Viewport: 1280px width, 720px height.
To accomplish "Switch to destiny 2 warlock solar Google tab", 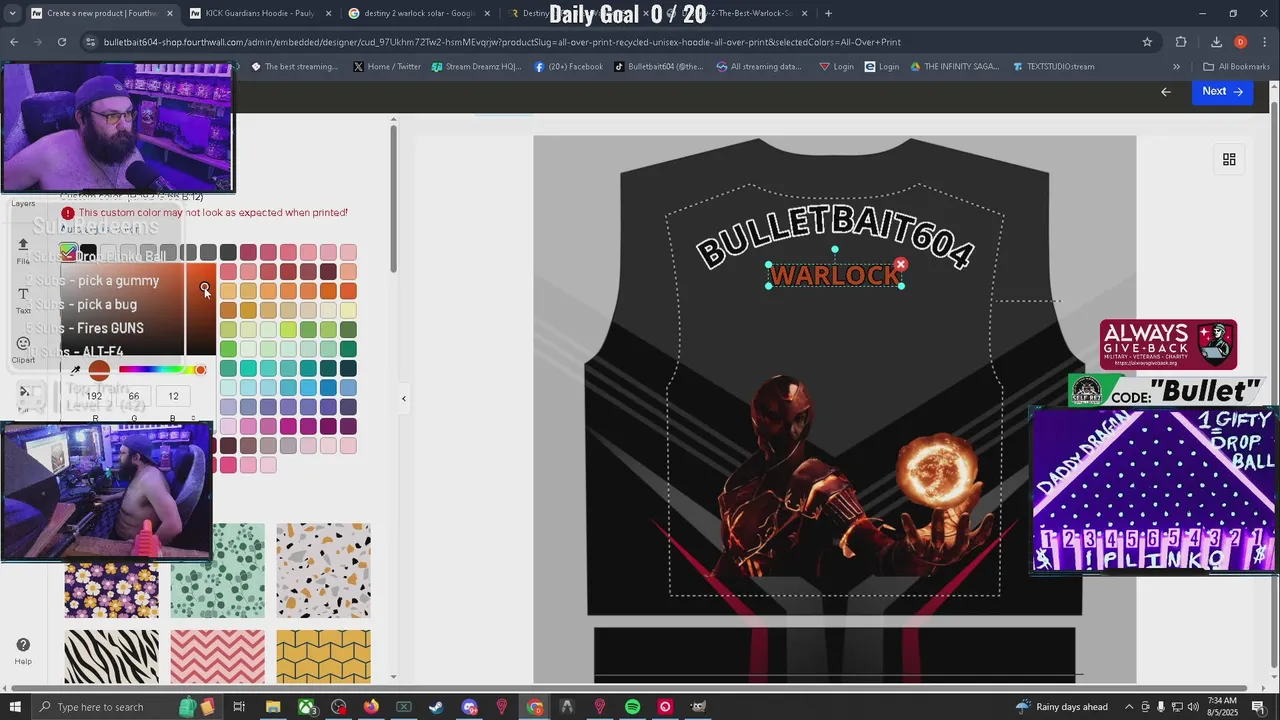I will [x=417, y=13].
